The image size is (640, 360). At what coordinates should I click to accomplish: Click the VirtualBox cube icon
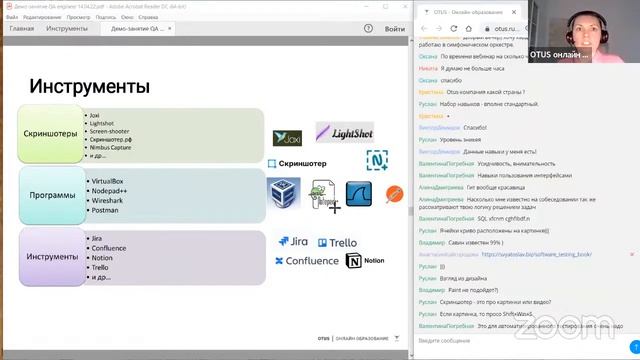[x=284, y=193]
